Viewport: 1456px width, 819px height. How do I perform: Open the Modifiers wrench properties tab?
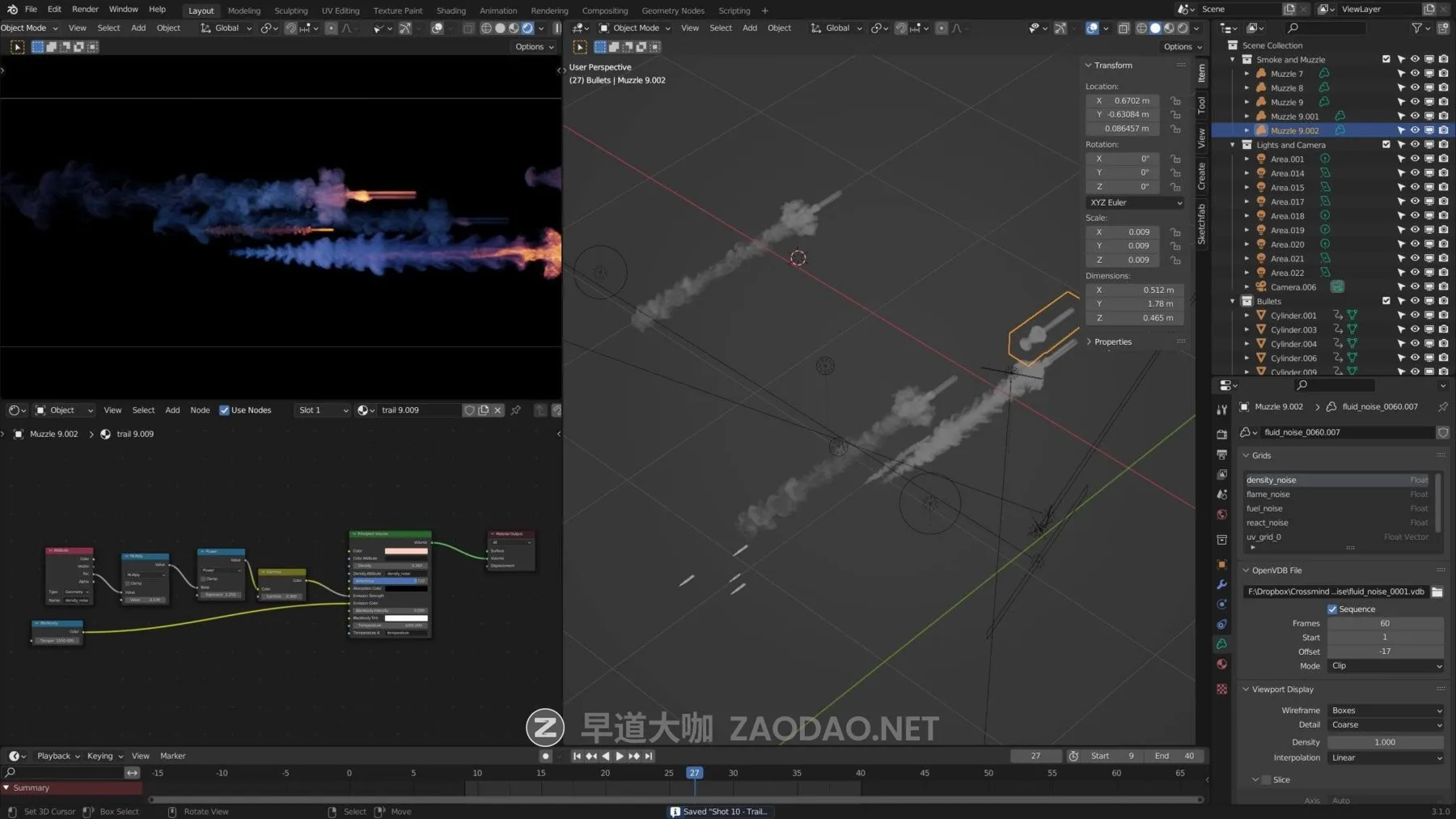[1221, 584]
